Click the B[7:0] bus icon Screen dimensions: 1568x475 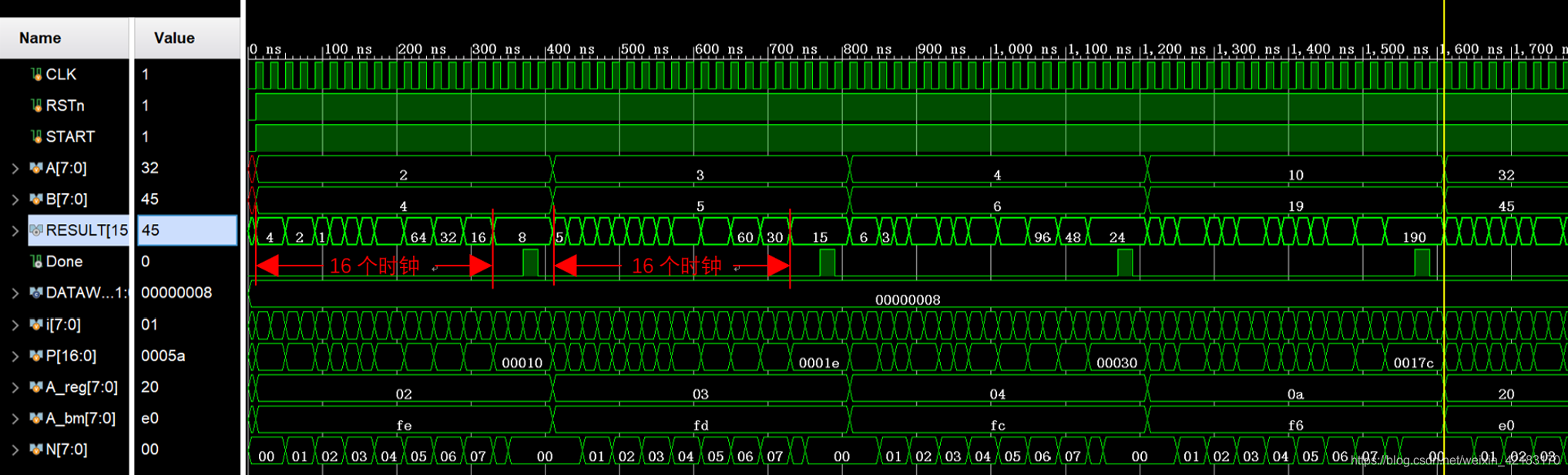36,199
